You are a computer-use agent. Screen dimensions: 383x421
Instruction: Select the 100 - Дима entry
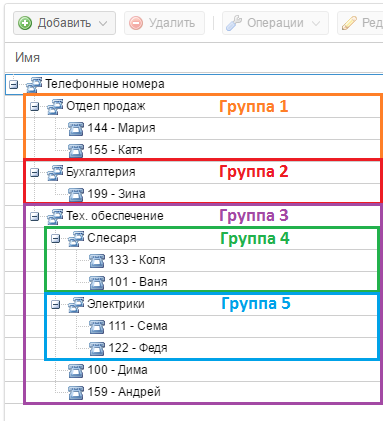coord(117,370)
